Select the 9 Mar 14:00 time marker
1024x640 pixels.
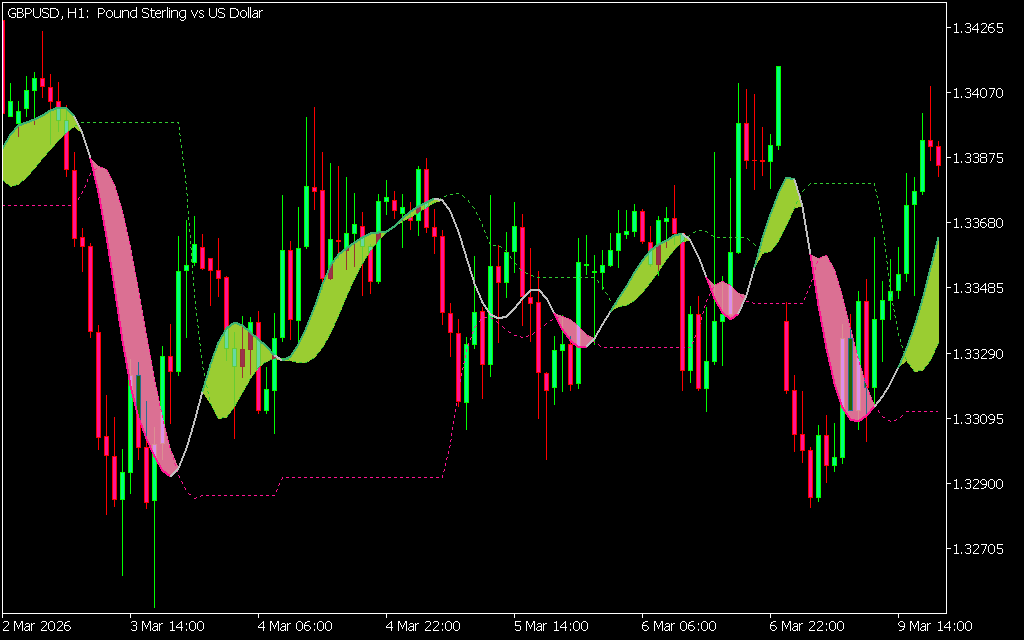(936, 626)
